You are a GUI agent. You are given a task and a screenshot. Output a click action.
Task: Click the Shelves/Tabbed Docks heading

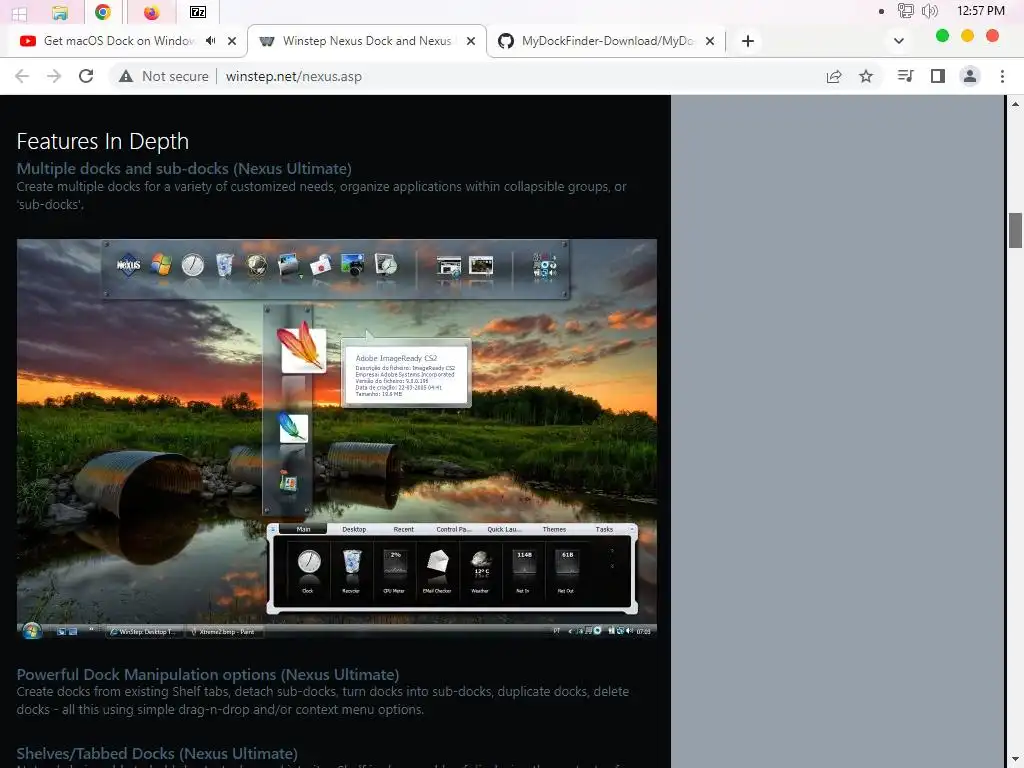(157, 753)
